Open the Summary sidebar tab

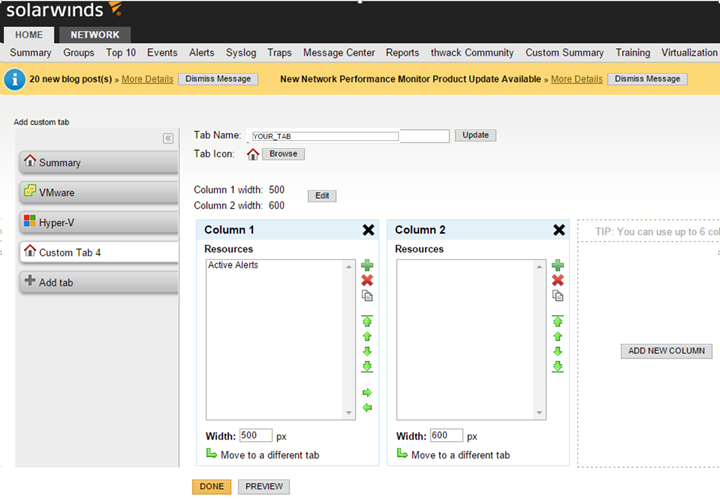[99, 163]
